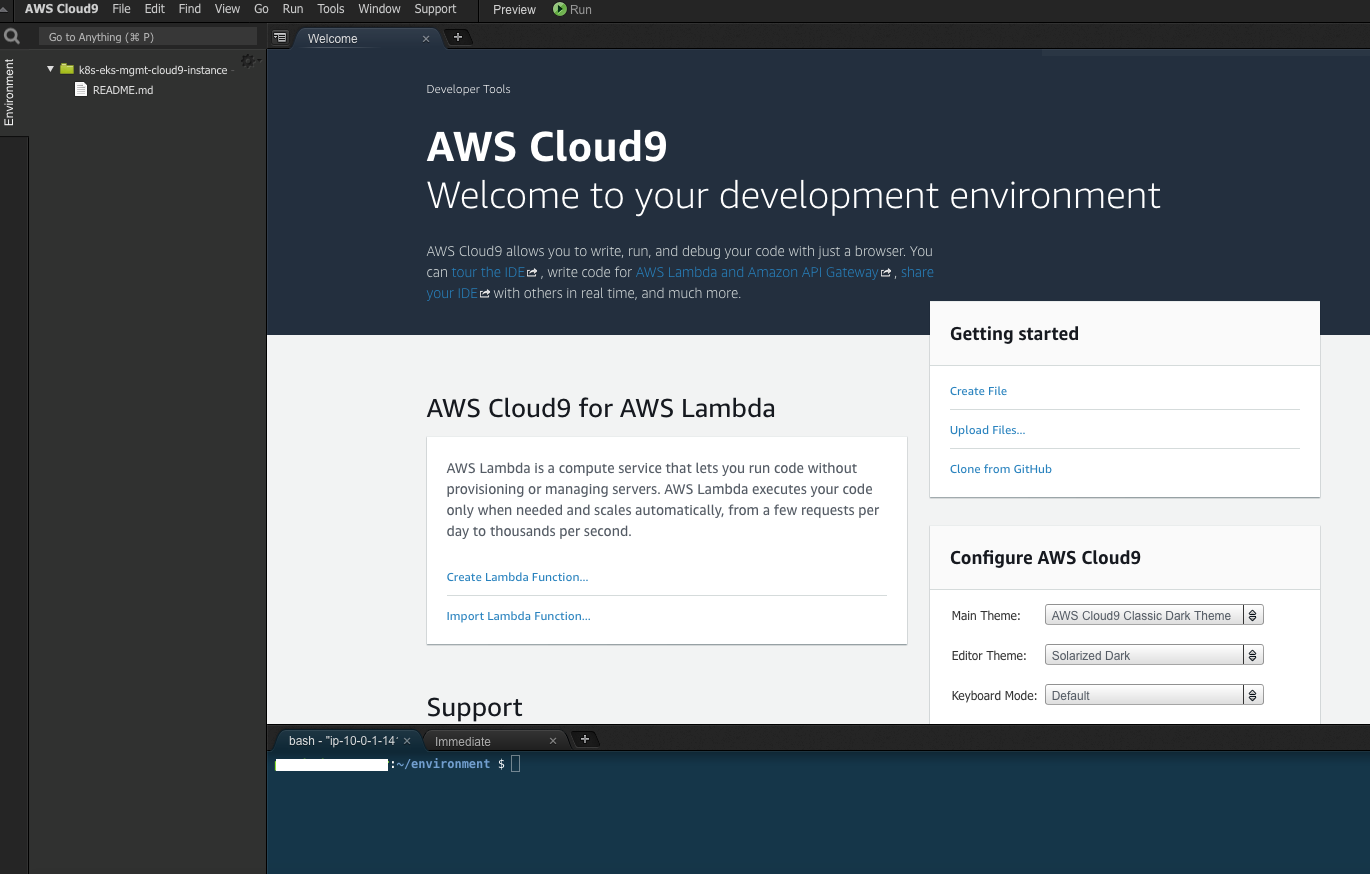Click the Upload Files... link
The height and width of the screenshot is (874, 1370).
[987, 430]
